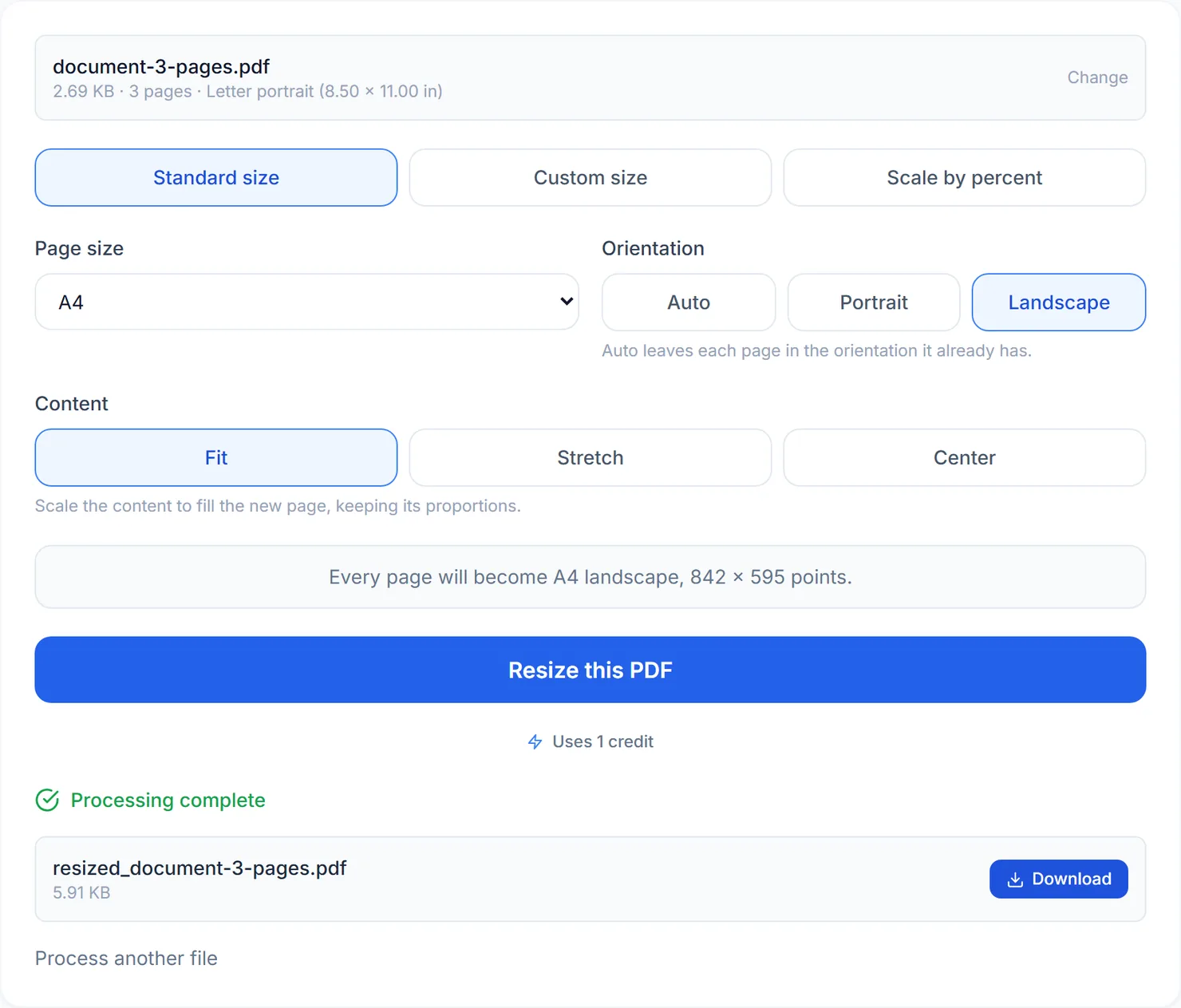Click the A4 landscape summary message
The height and width of the screenshot is (1008, 1181).
point(590,577)
